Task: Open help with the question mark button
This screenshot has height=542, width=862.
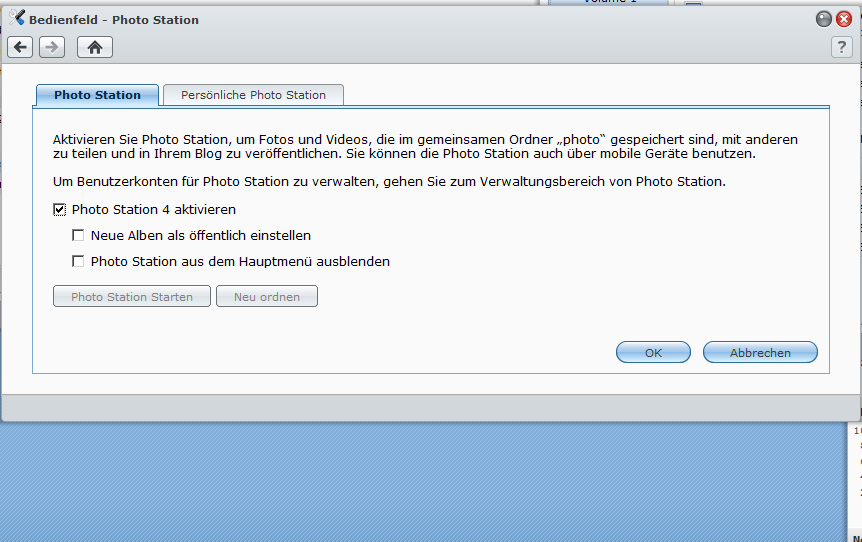Action: [841, 47]
